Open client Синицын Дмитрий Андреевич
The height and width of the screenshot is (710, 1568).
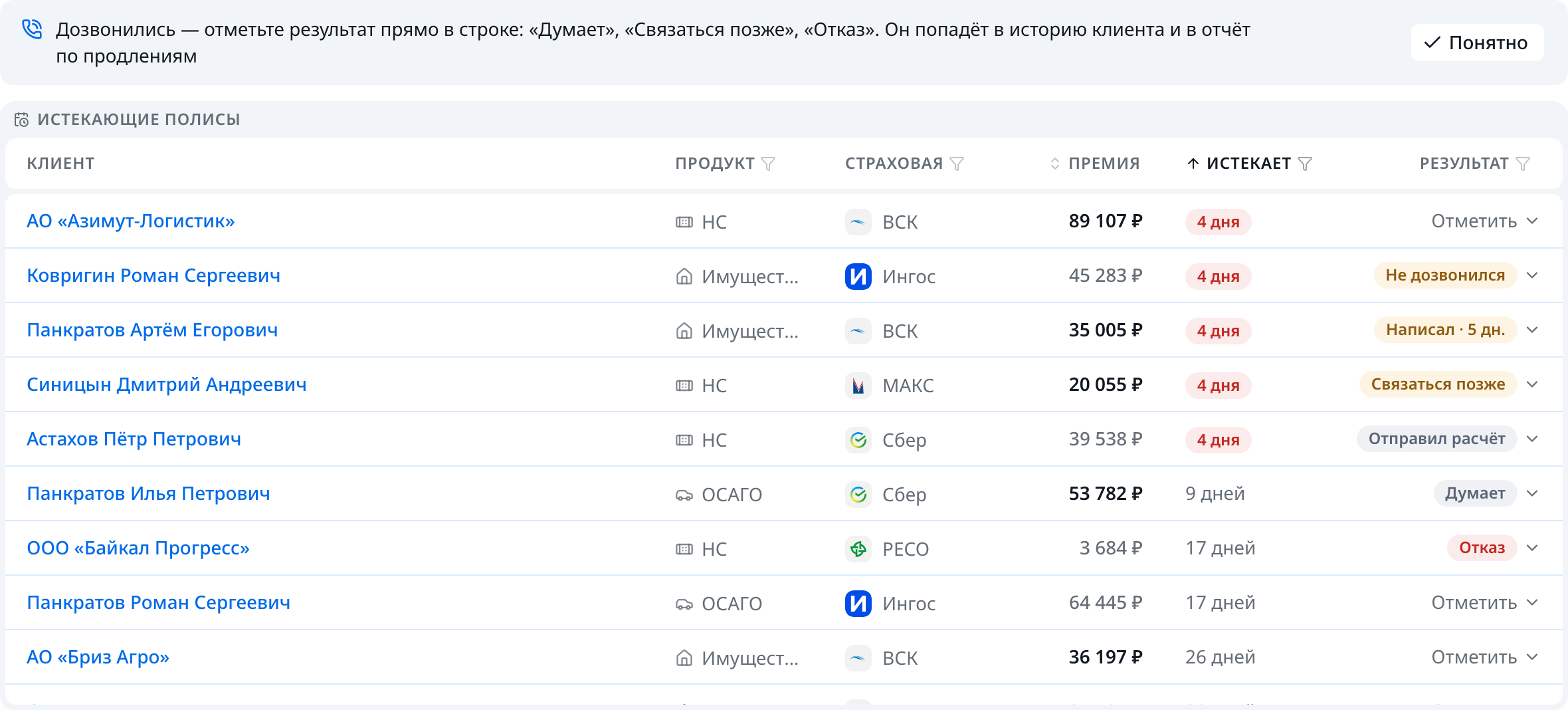(x=167, y=385)
